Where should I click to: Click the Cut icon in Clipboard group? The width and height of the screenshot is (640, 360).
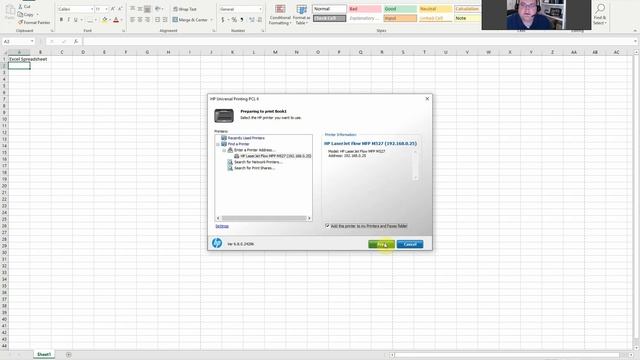[20, 7]
